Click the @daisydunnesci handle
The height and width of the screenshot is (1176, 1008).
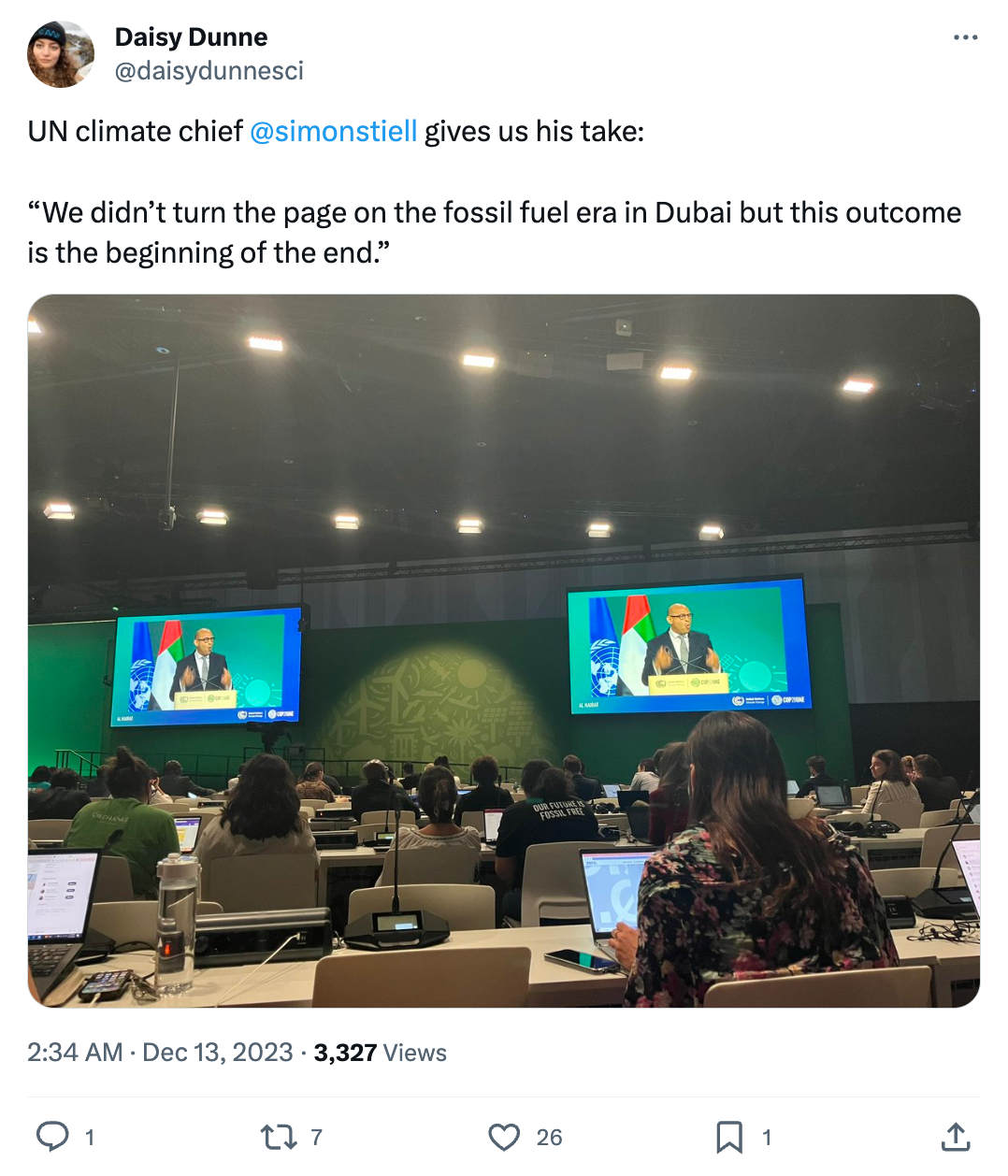click(209, 71)
